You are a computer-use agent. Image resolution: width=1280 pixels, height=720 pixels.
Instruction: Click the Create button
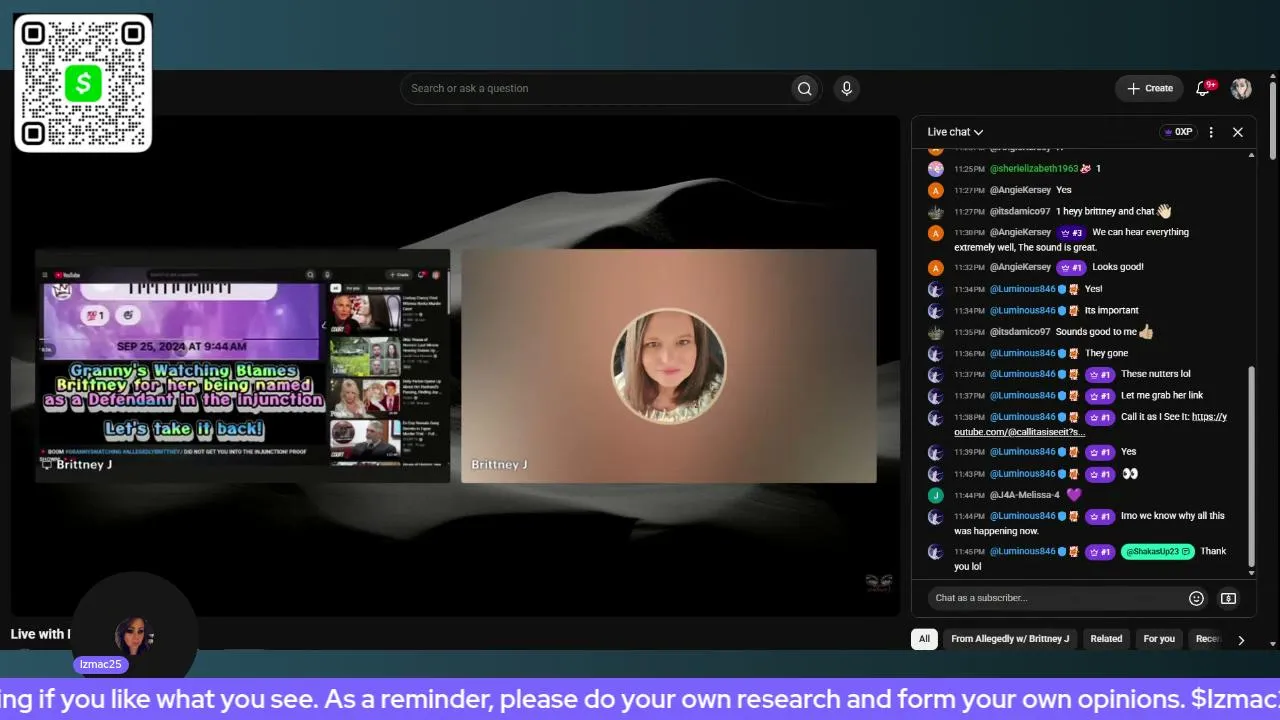coord(1150,89)
